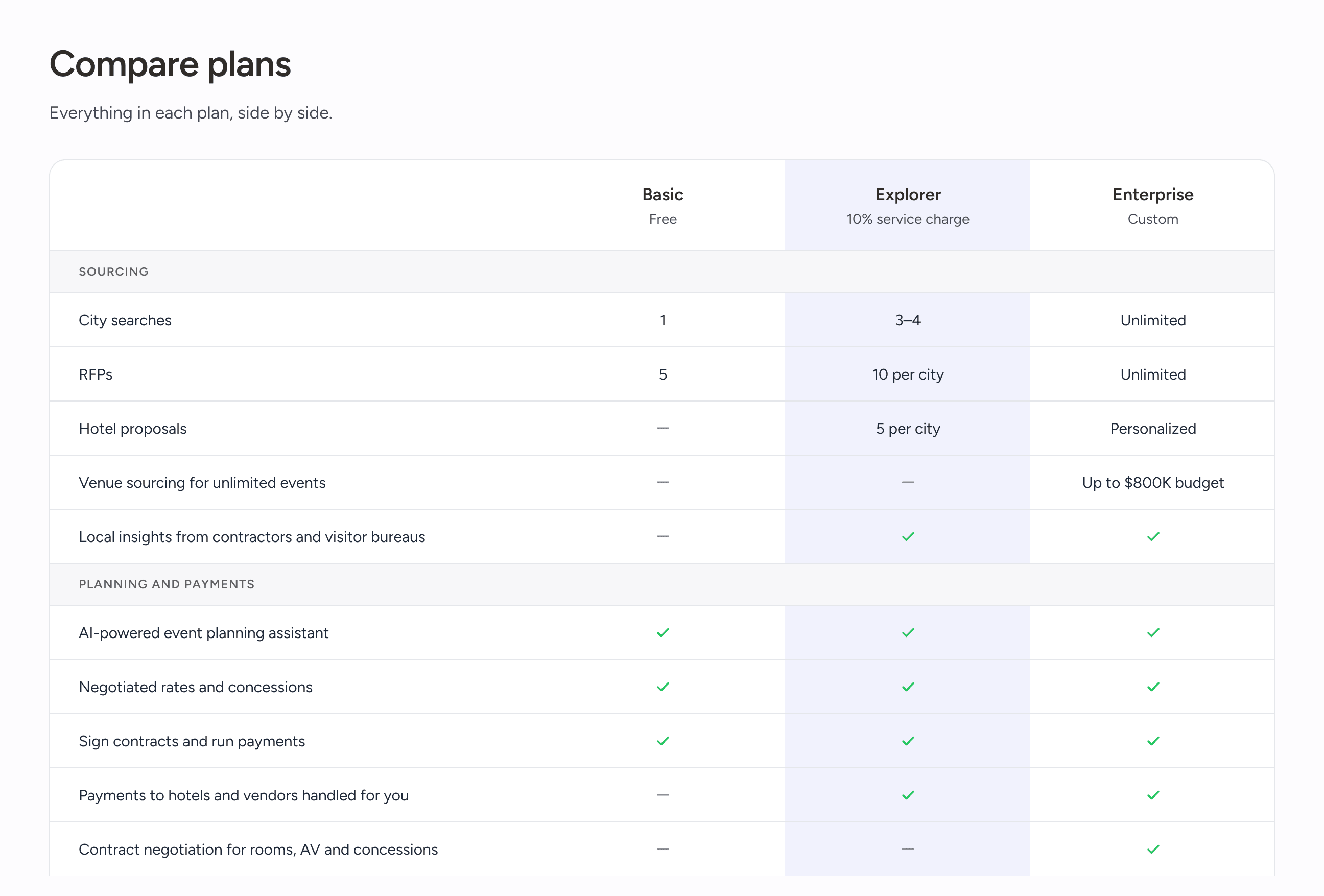
Task: Click Explorer checkmark for Negotiated rates and concessions
Action: coord(908,687)
